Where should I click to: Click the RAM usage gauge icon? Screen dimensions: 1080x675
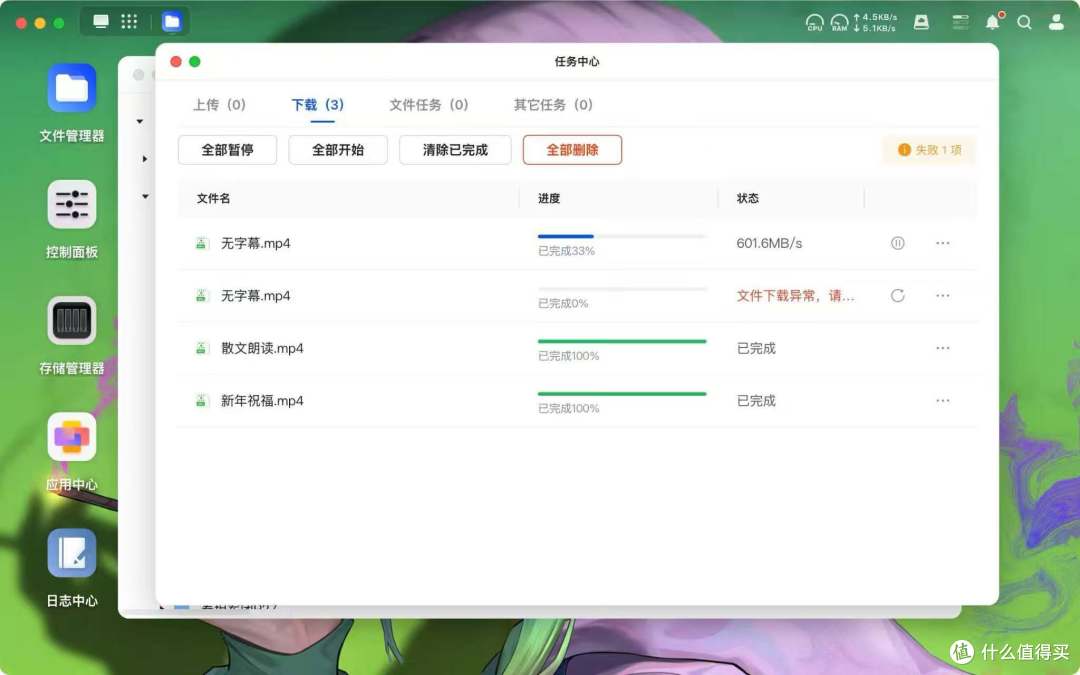tap(839, 23)
